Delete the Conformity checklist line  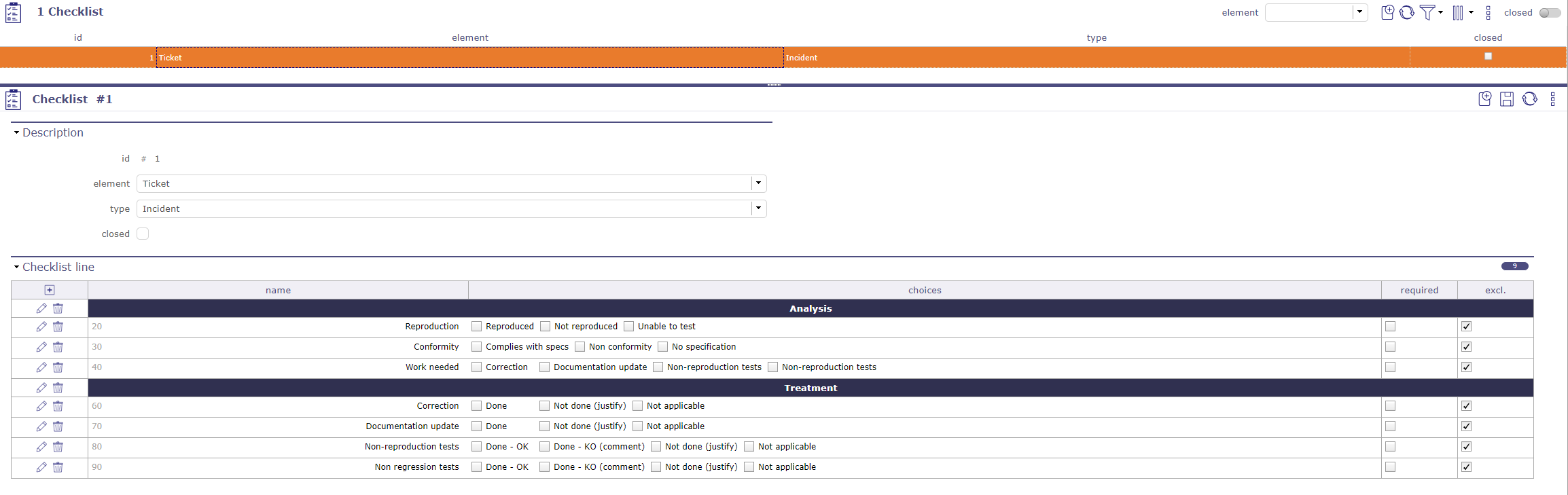pos(58,347)
